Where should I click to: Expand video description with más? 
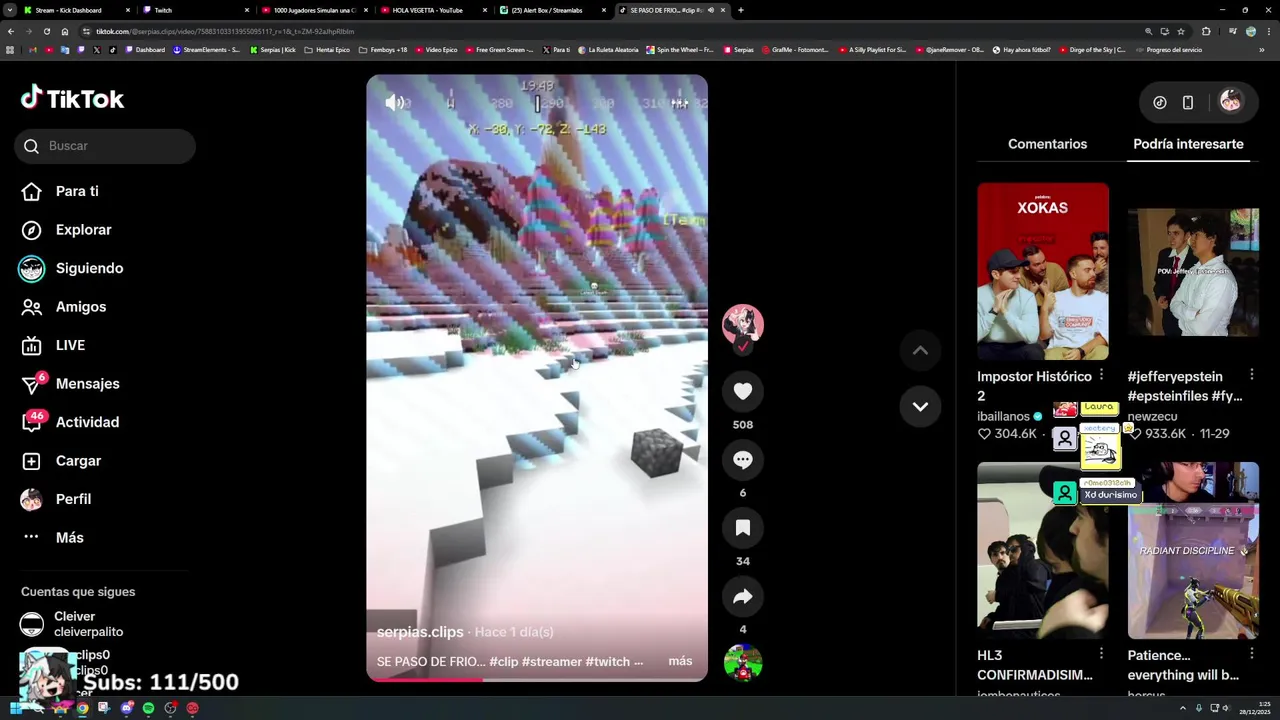pyautogui.click(x=680, y=661)
